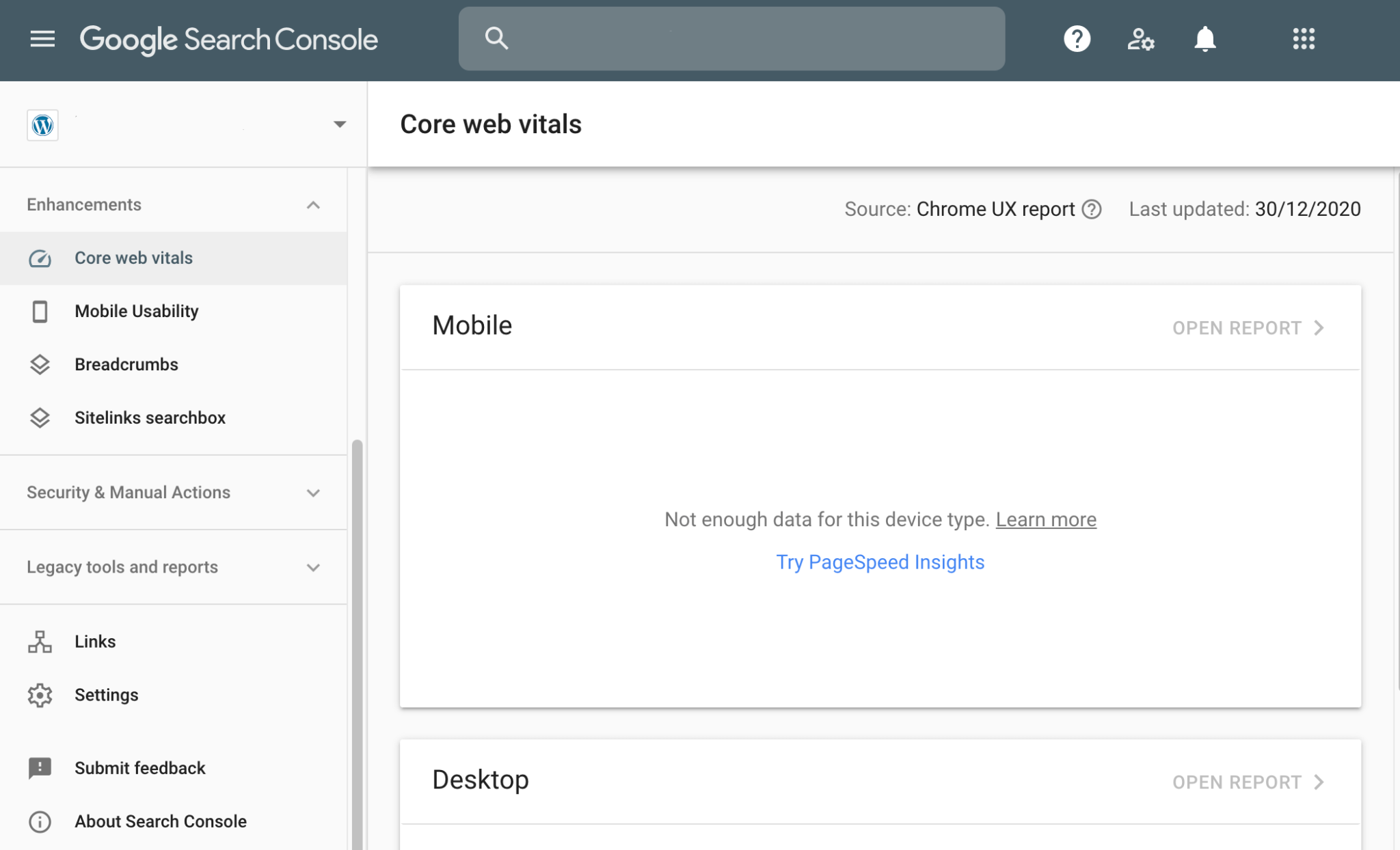Open the Desktop report
This screenshot has width=1400, height=850.
(1248, 782)
